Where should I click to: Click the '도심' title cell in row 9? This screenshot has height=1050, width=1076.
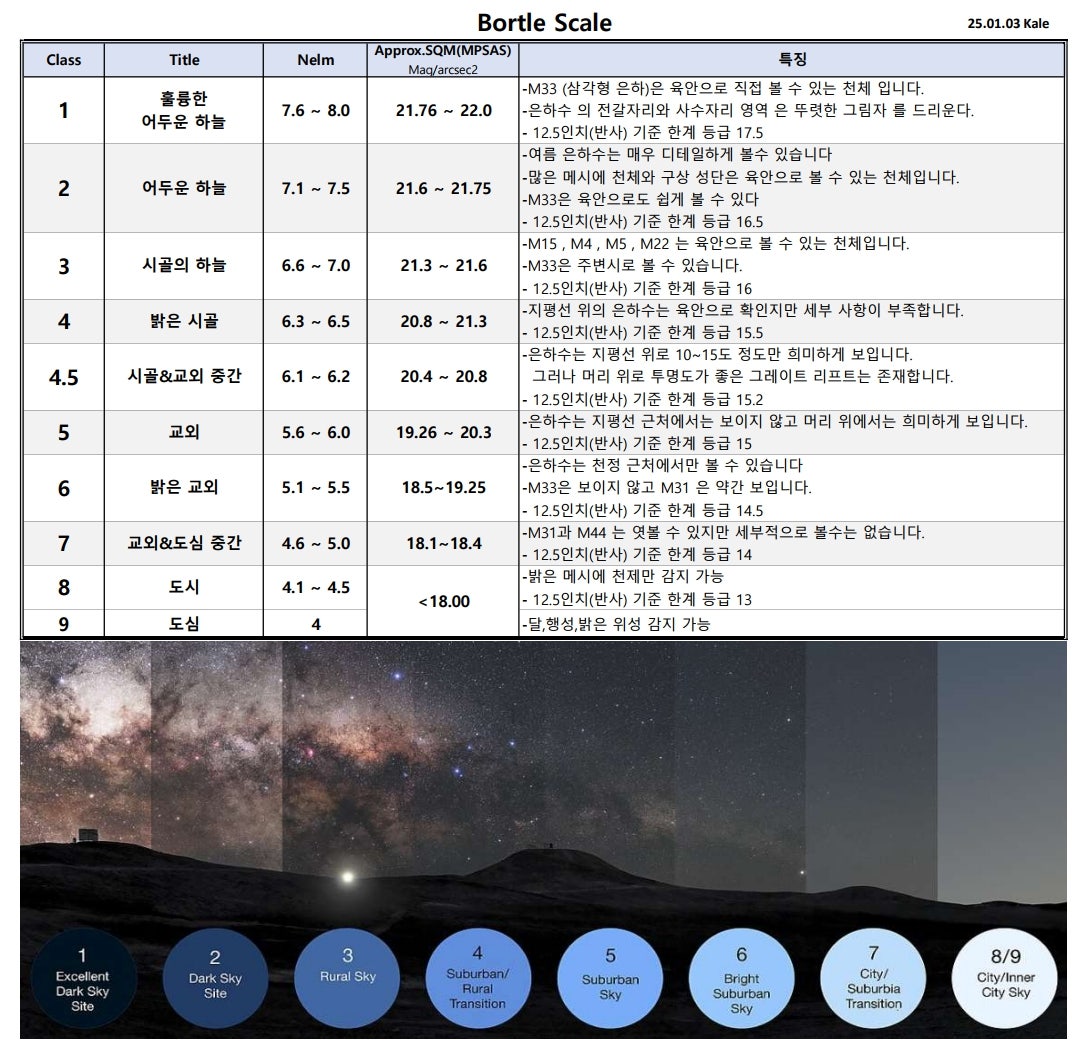click(184, 624)
